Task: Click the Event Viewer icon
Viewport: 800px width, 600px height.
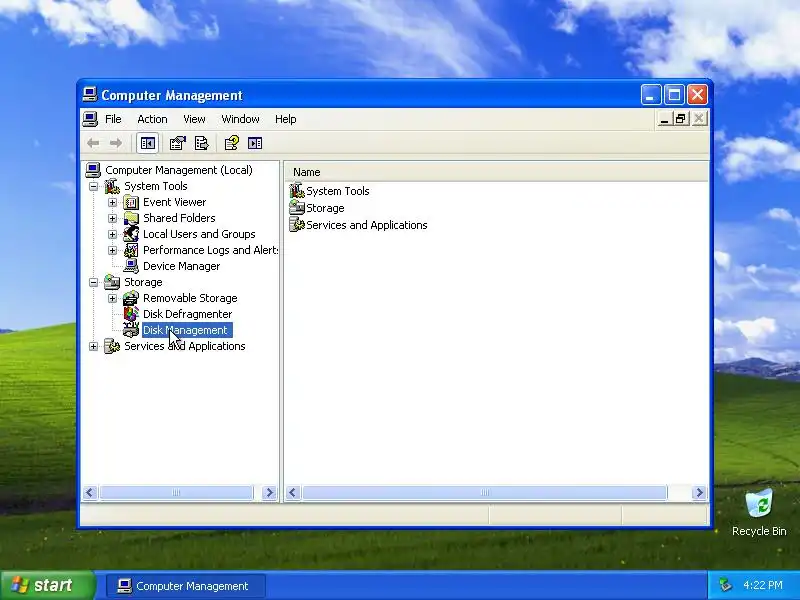Action: [x=131, y=203]
